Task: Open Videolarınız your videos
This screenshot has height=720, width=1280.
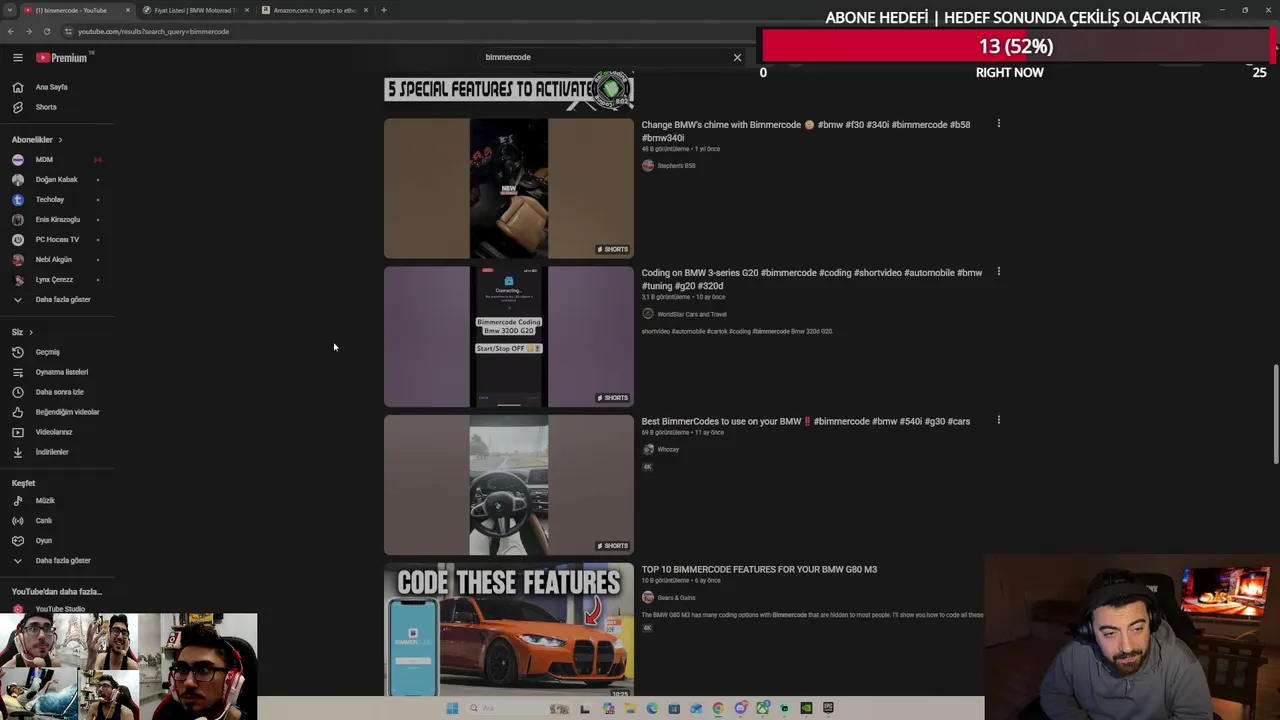Action: pos(54,432)
